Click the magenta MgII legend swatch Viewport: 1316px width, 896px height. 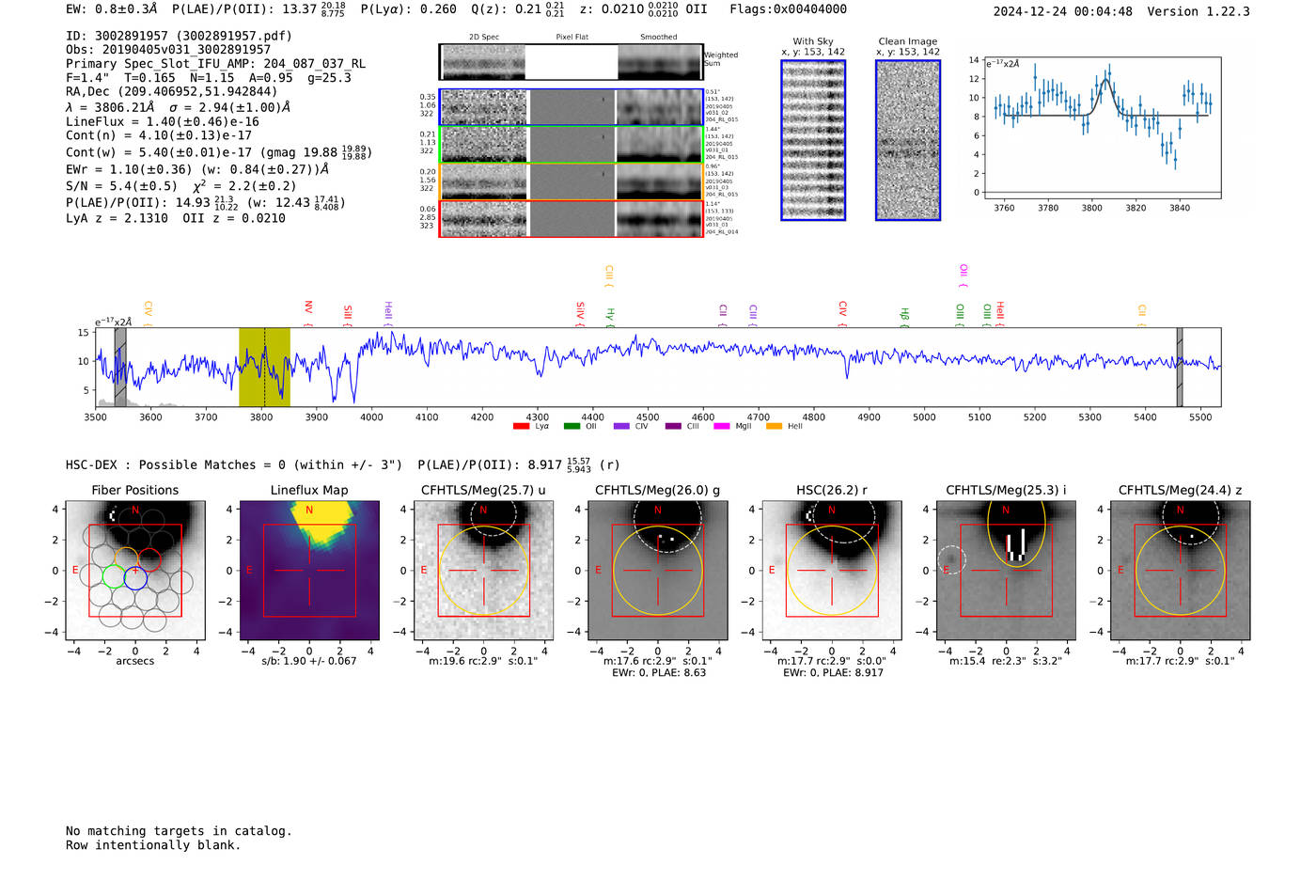[x=722, y=426]
